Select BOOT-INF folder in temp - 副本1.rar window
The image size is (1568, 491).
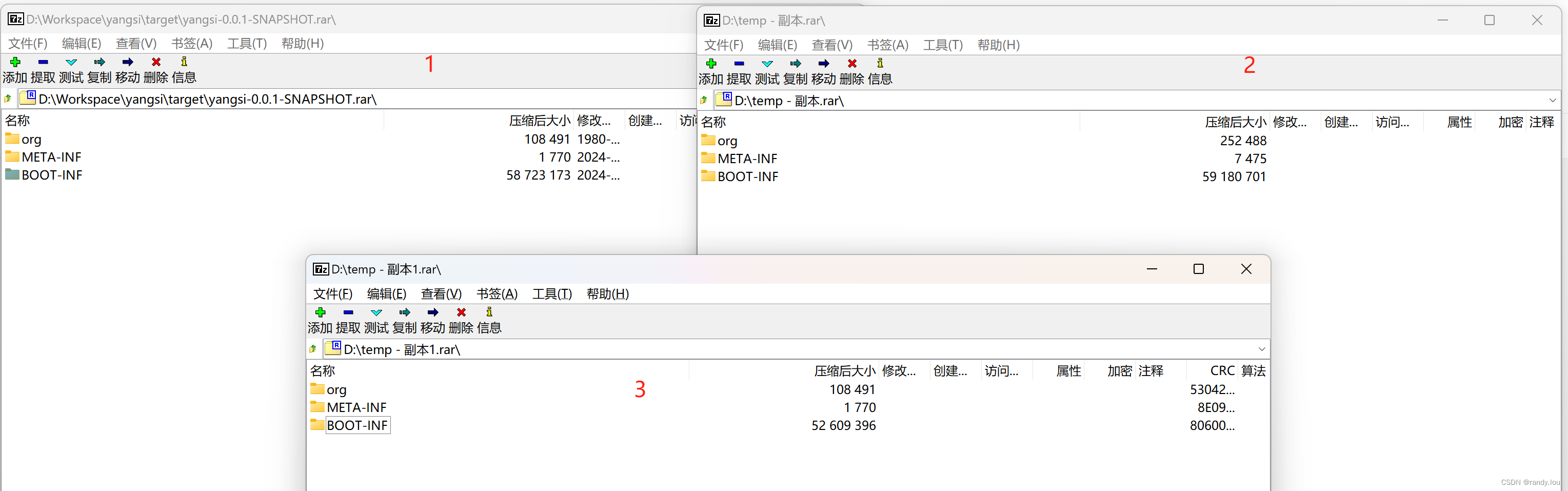(350, 425)
